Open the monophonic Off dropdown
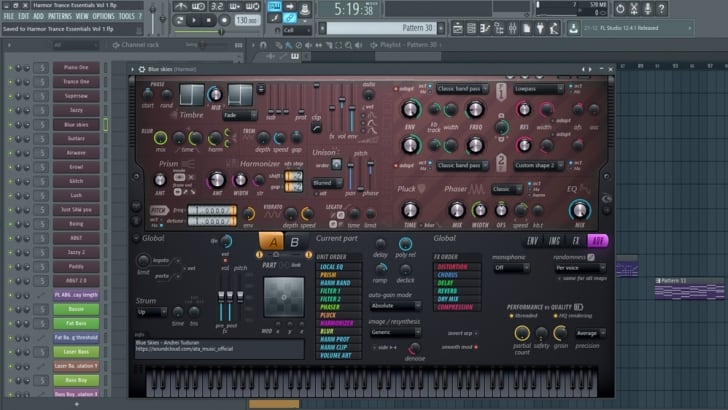 (511, 268)
